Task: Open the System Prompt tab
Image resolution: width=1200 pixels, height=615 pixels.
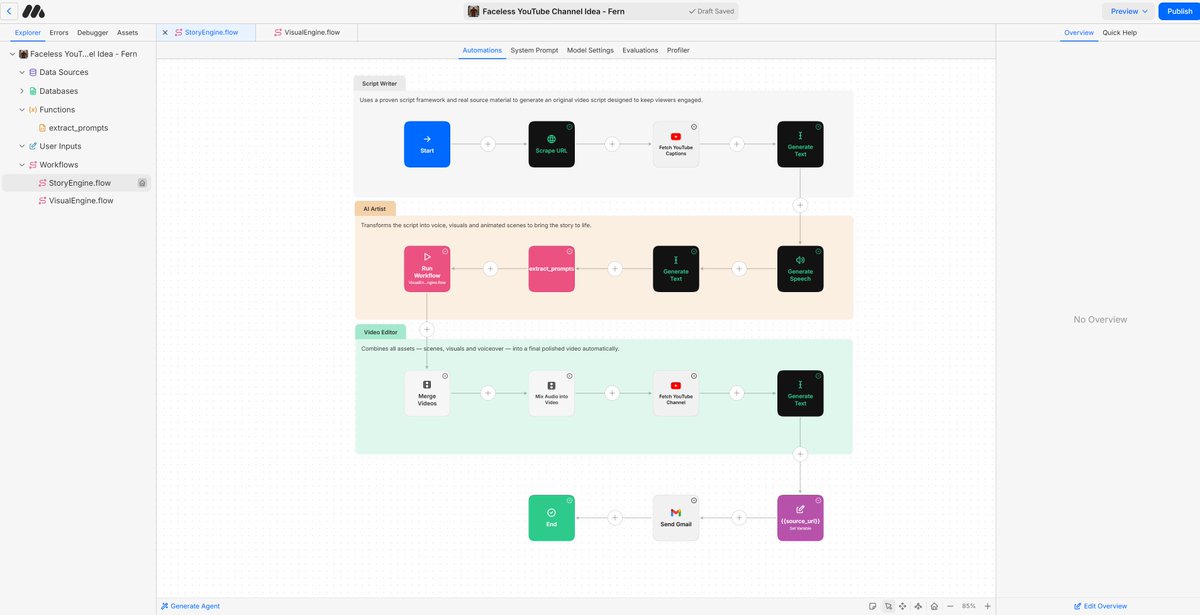Action: point(534,50)
